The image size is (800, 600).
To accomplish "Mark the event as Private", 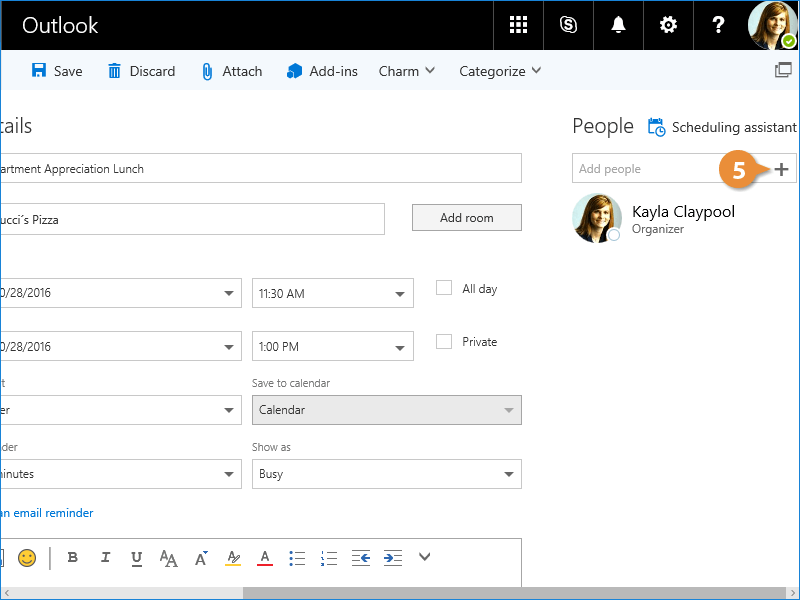I will pos(445,342).
